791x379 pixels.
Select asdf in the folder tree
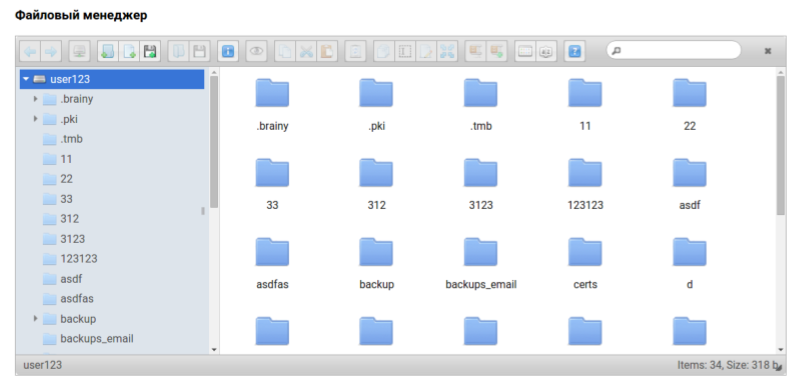click(x=71, y=279)
